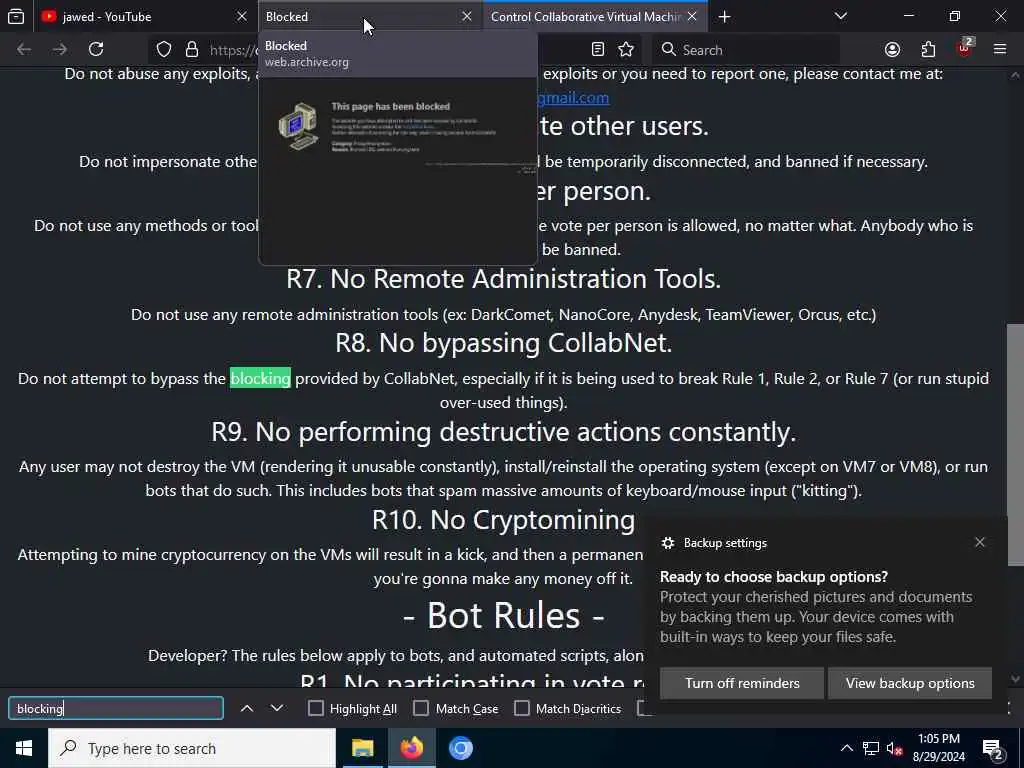
Task: Open muted volume tray icon
Action: 895,748
